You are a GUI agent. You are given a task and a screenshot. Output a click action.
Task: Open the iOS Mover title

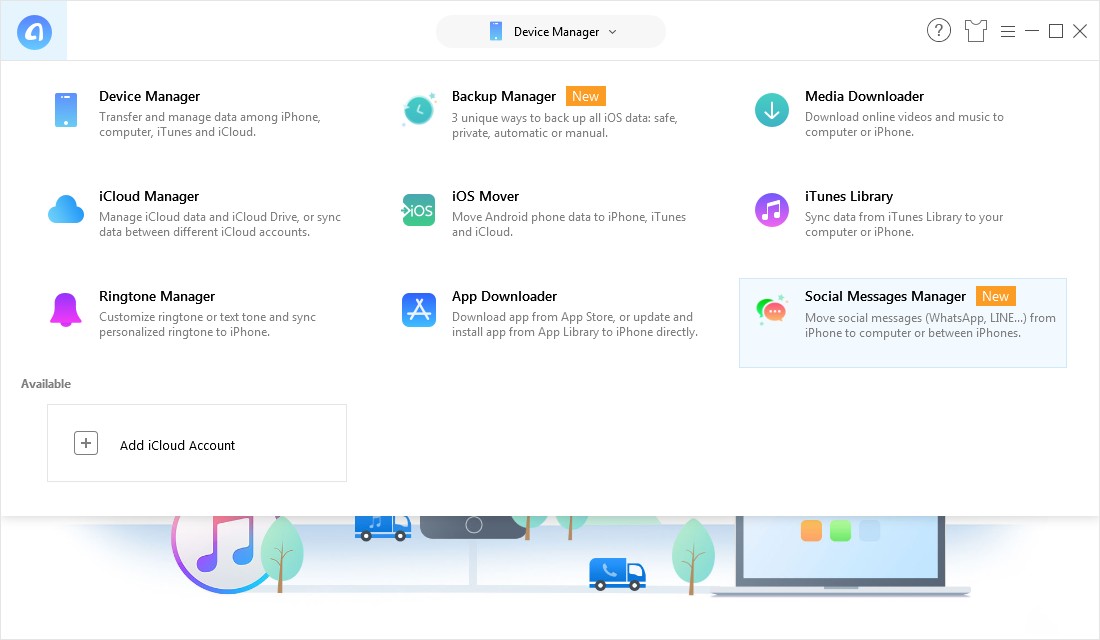coord(485,196)
